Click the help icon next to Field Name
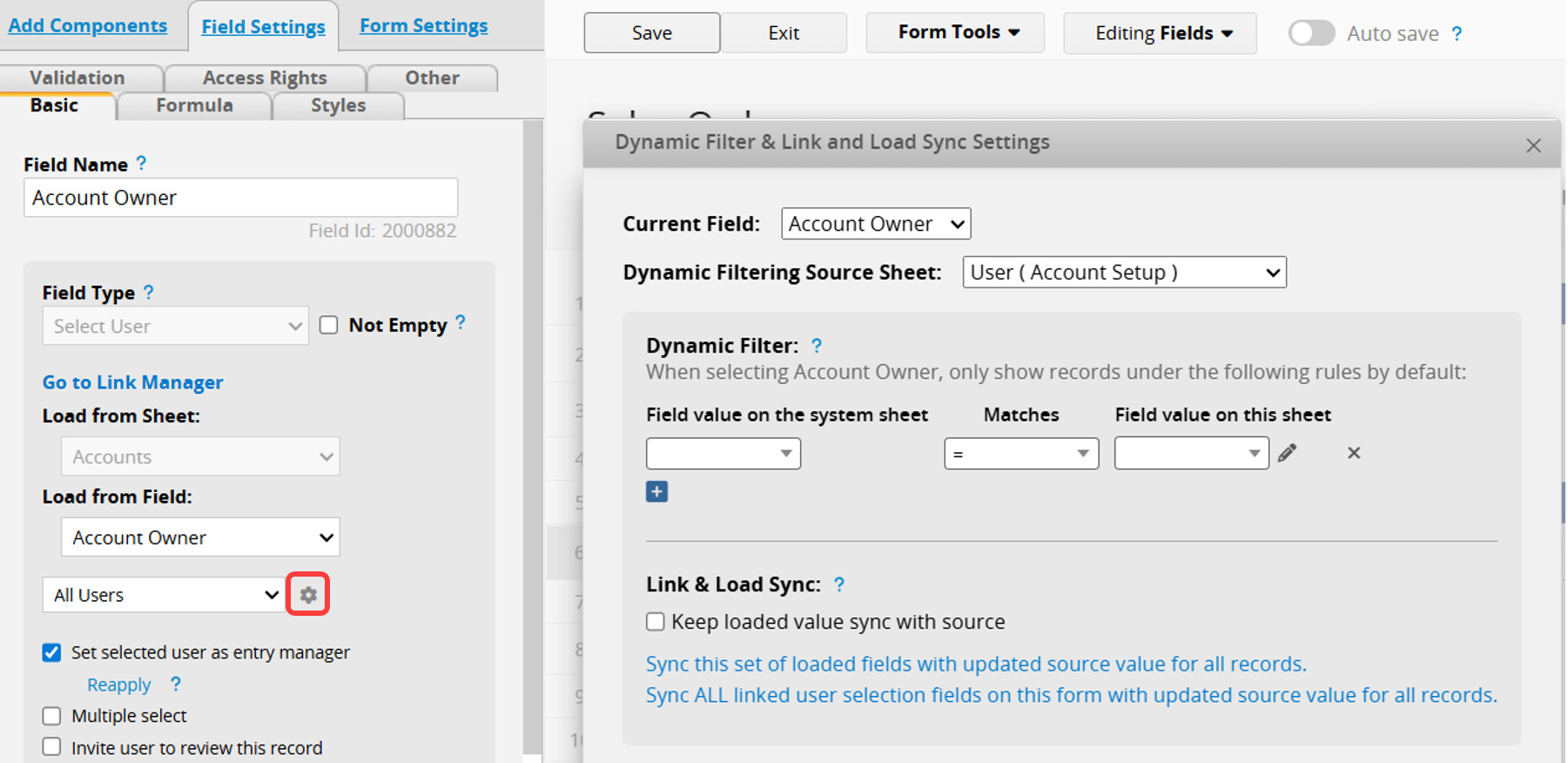This screenshot has height=763, width=1568. [142, 164]
